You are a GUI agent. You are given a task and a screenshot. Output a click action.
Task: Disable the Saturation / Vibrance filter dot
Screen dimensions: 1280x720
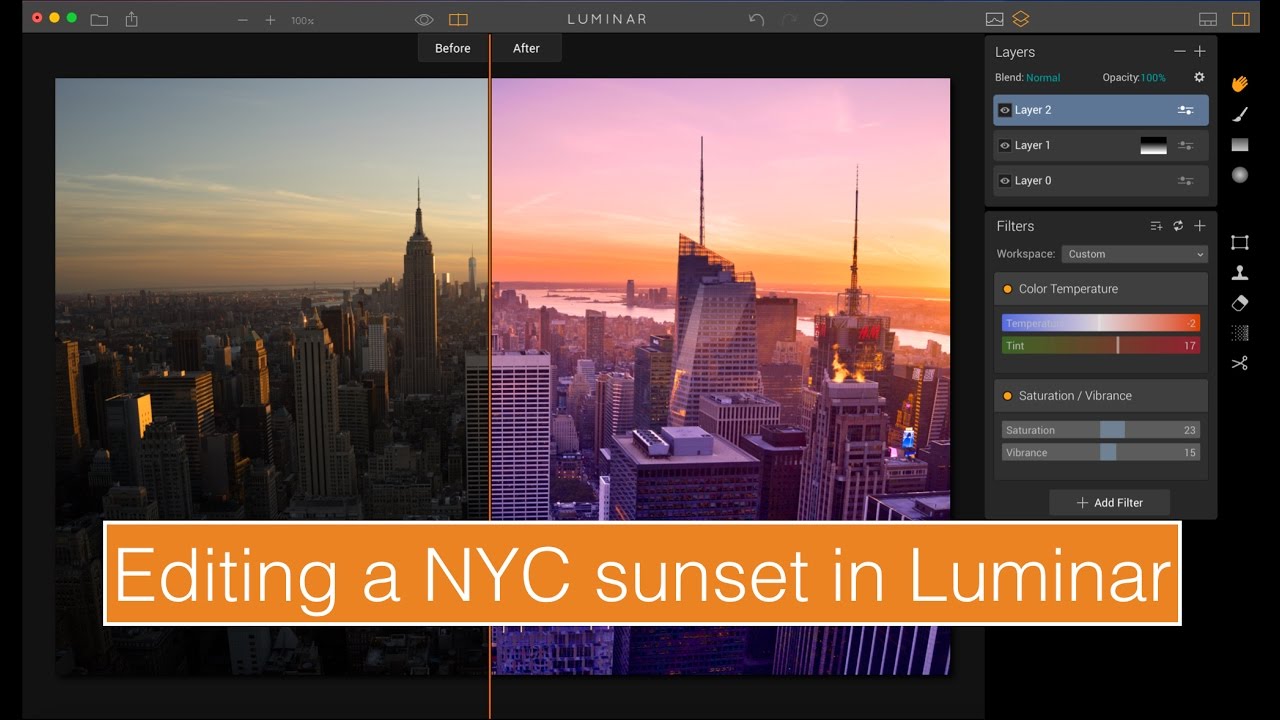pos(1007,396)
